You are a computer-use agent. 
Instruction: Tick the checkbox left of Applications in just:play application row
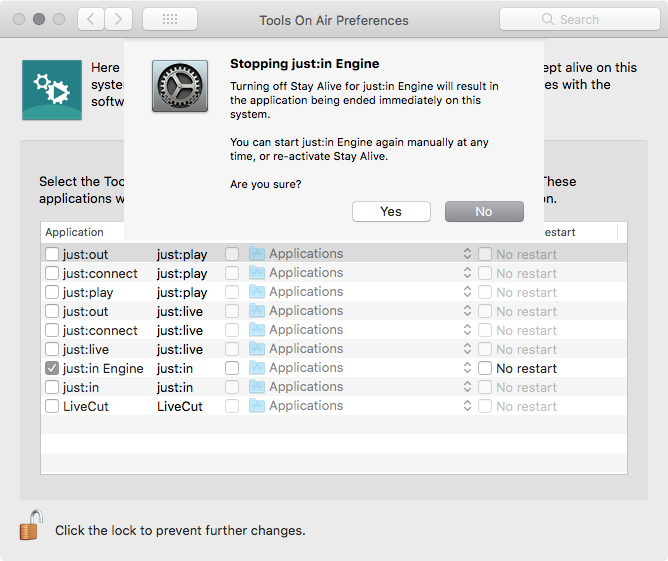pos(232,292)
